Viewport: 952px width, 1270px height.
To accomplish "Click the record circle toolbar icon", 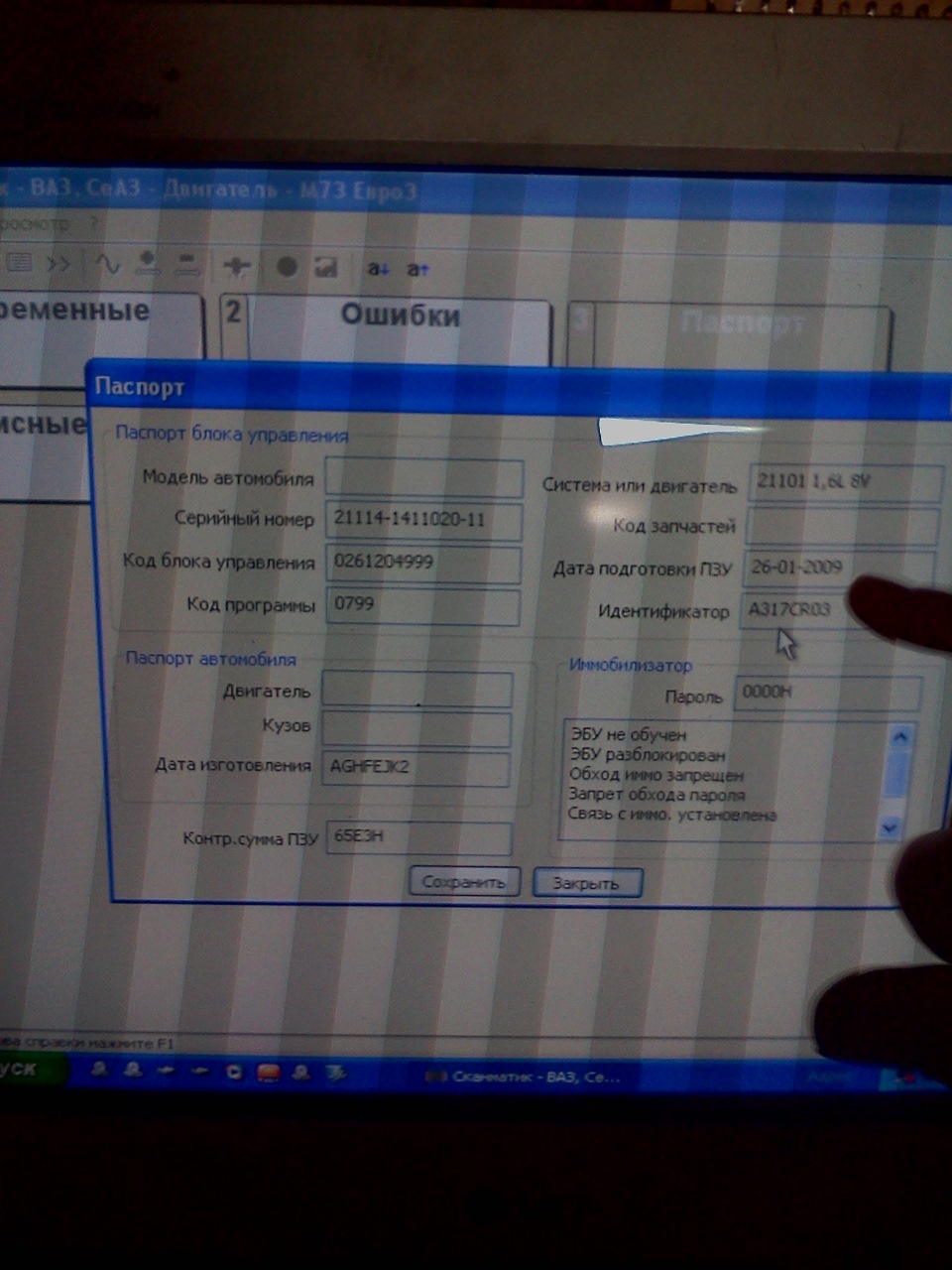I will coord(287,267).
